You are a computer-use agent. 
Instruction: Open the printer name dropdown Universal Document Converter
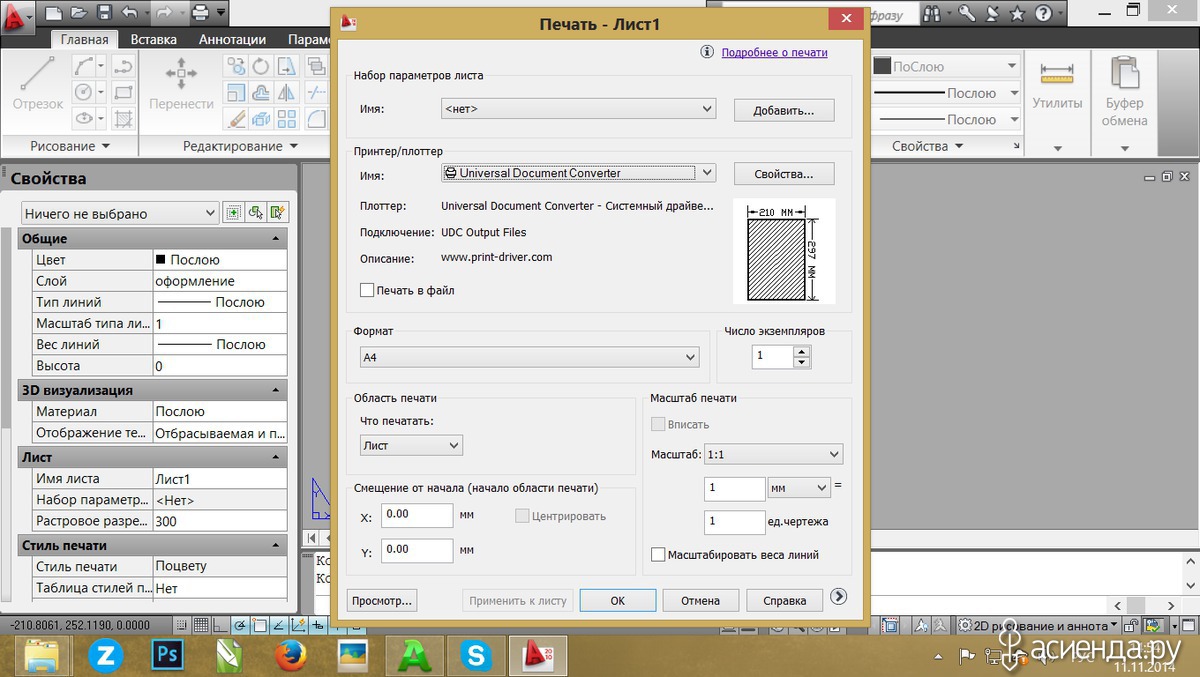578,173
